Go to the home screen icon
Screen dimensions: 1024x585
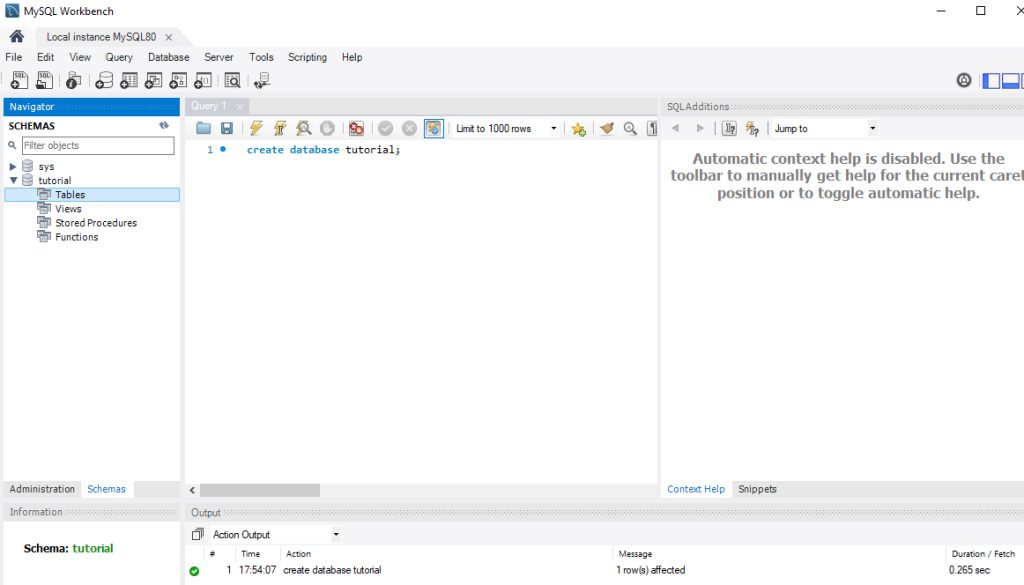click(17, 37)
